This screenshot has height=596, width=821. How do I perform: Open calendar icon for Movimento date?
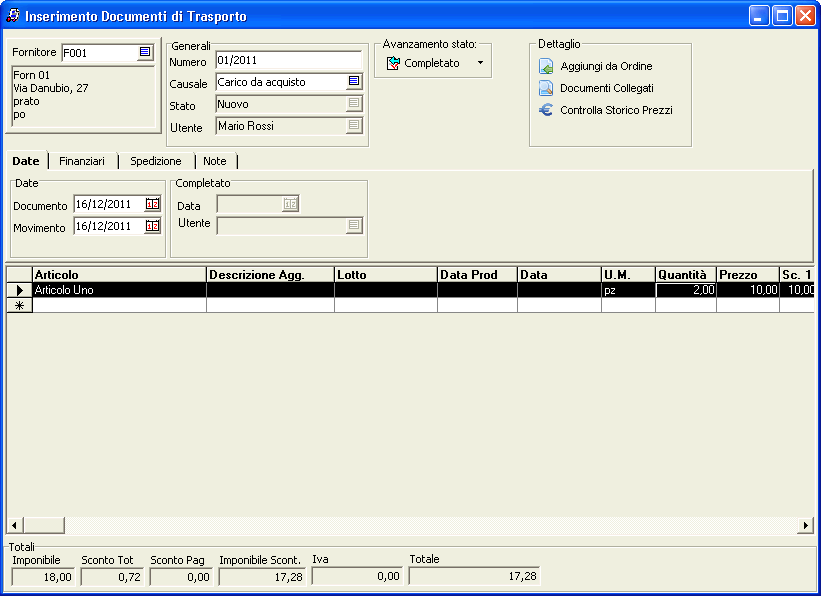tap(152, 226)
